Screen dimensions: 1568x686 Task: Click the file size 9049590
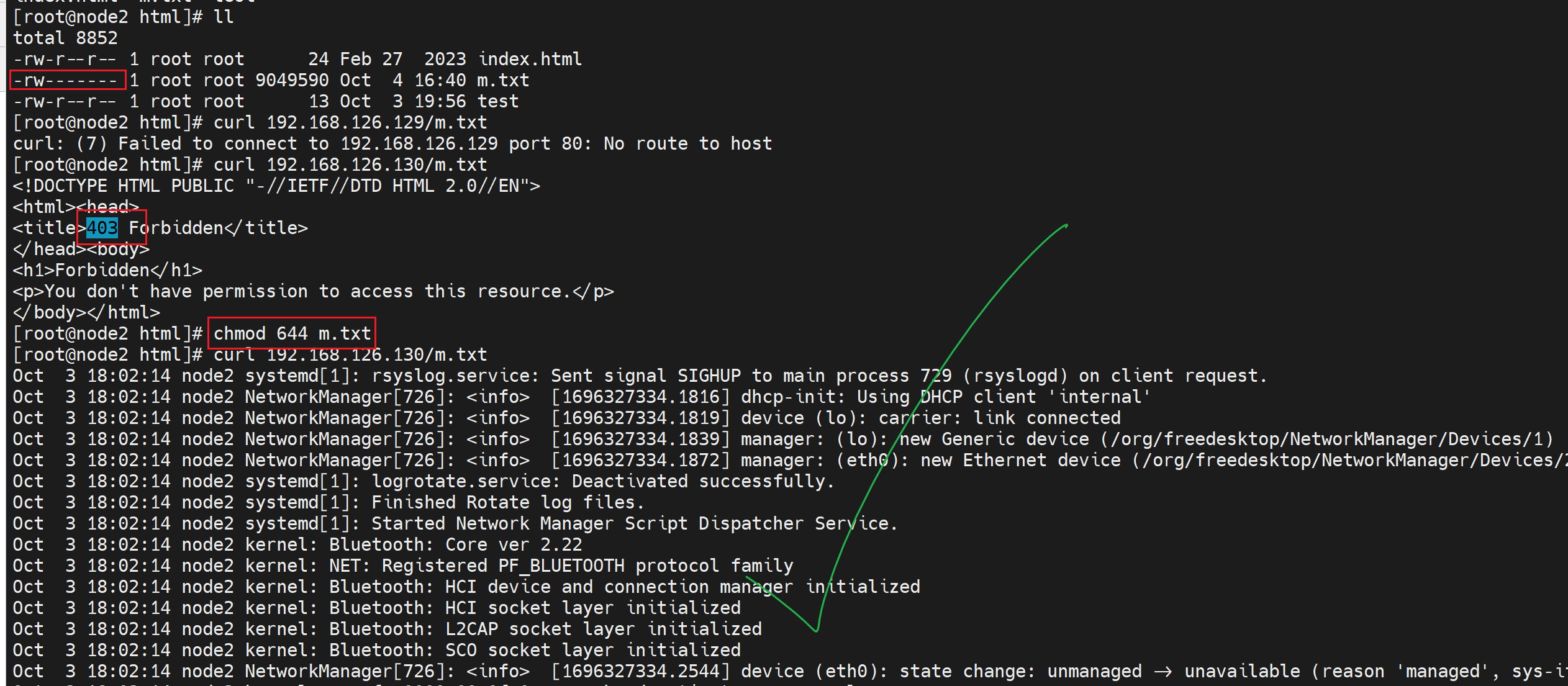pyautogui.click(x=292, y=81)
